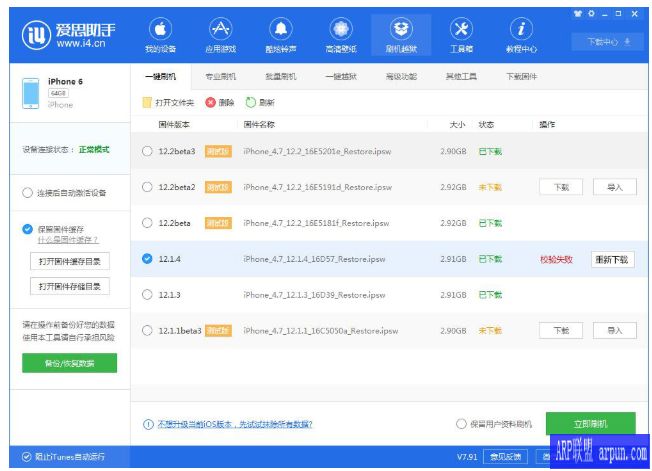Open the 下载中心 download center dropdown
Image resolution: width=652 pixels, height=471 pixels.
click(x=608, y=42)
